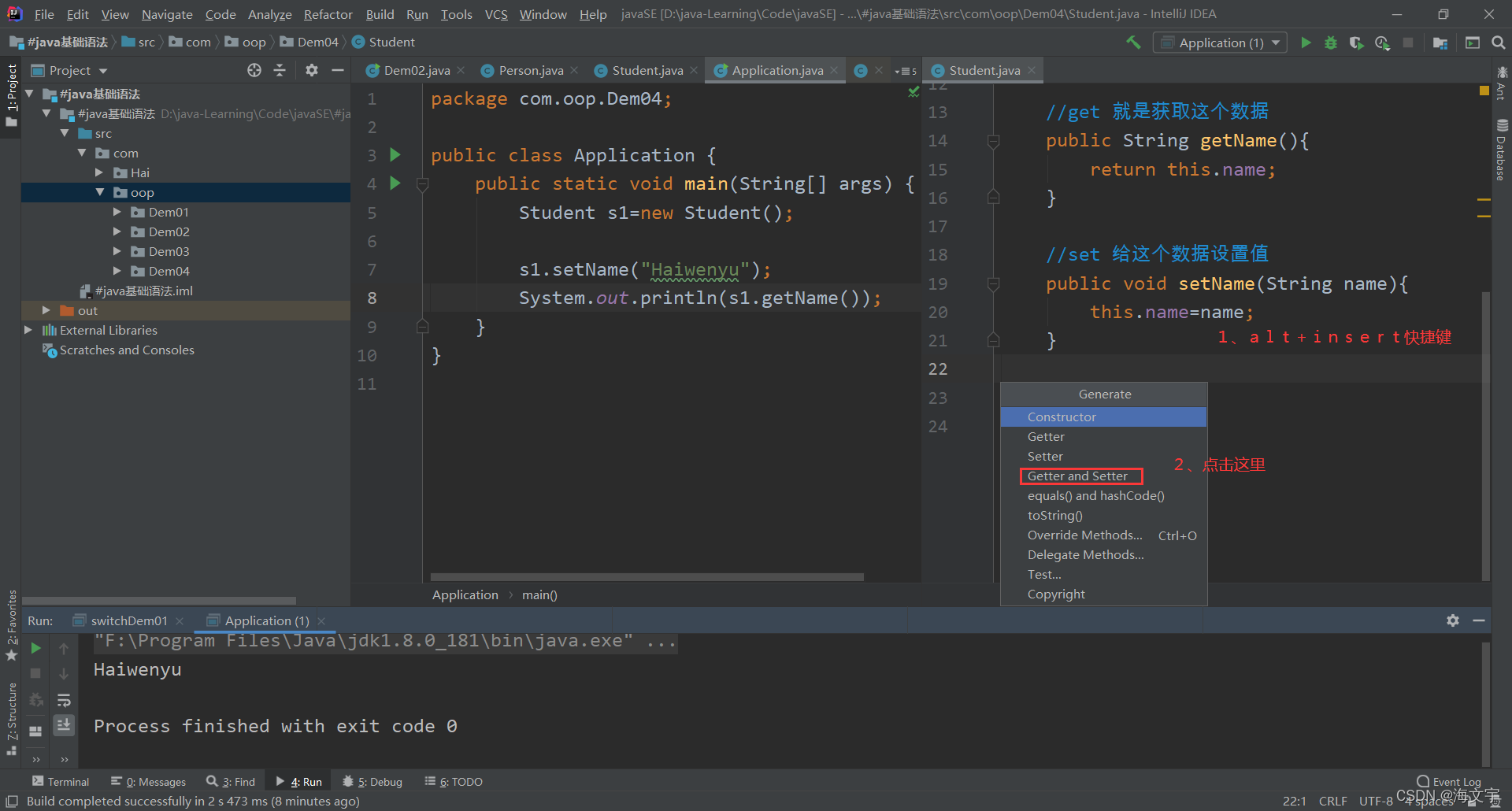This screenshot has width=1512, height=811.
Task: Expand the Hai package node
Action: pos(99,172)
